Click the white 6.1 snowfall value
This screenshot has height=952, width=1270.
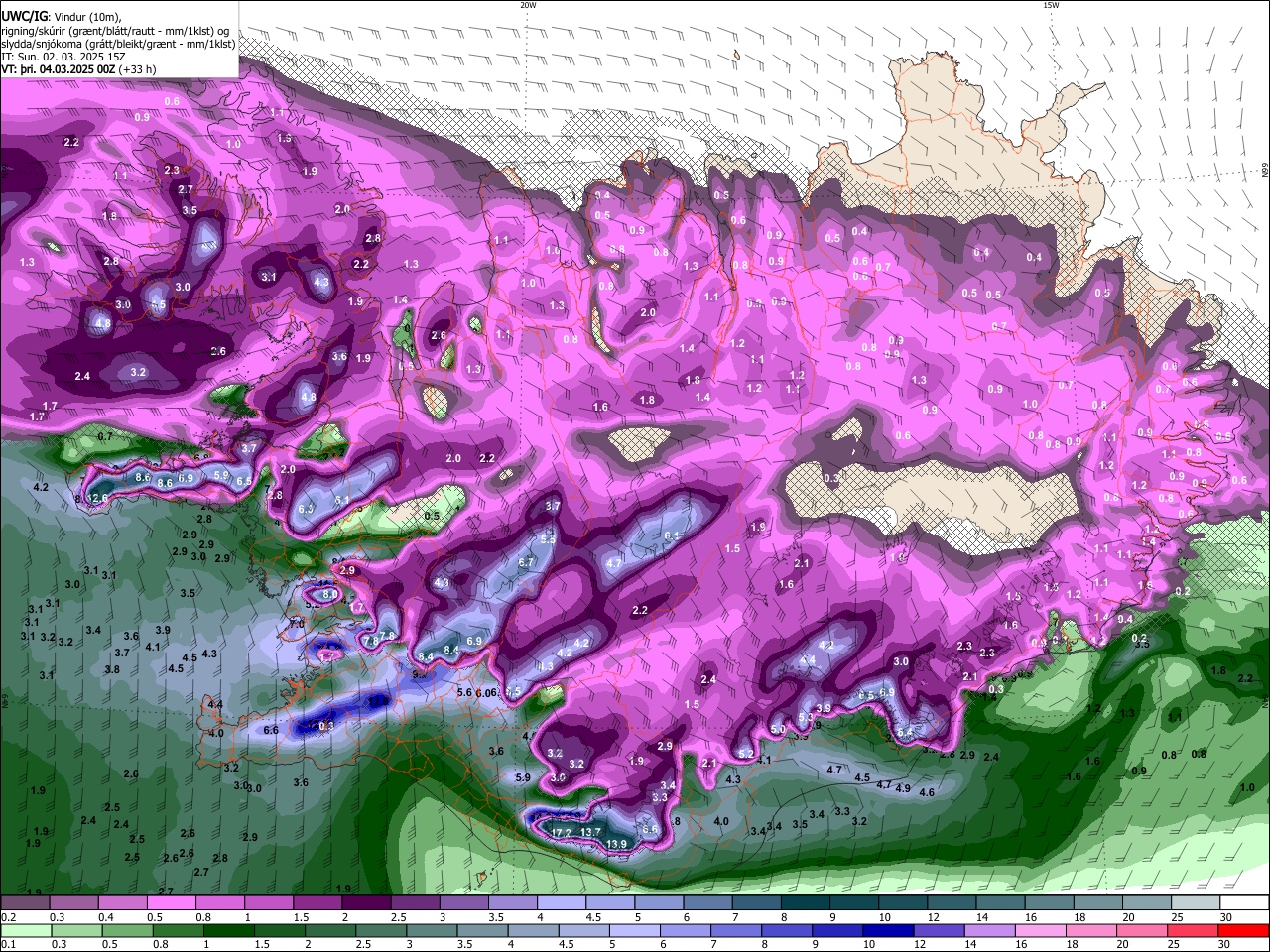coord(672,535)
